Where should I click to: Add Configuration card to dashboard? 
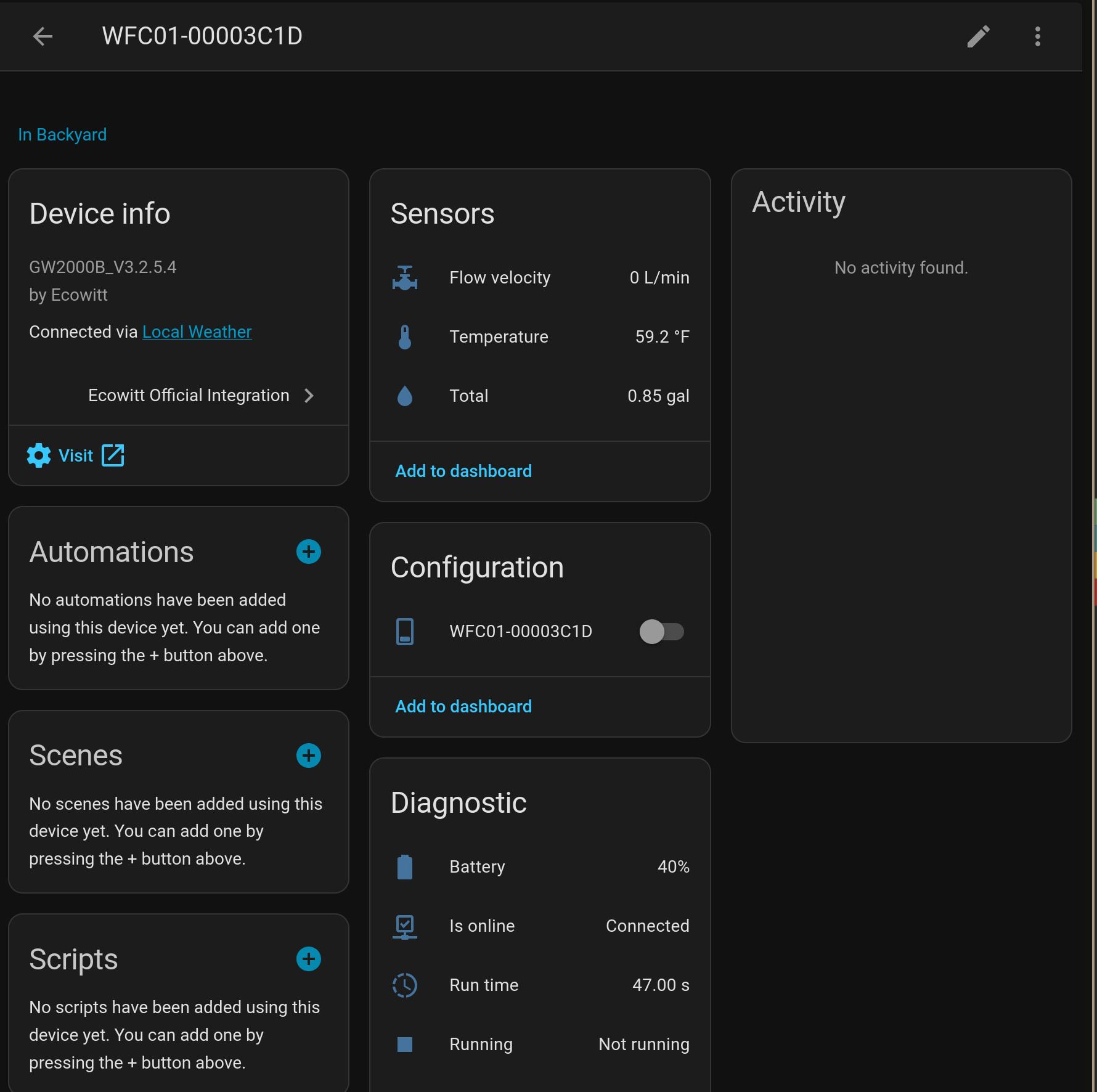click(463, 707)
